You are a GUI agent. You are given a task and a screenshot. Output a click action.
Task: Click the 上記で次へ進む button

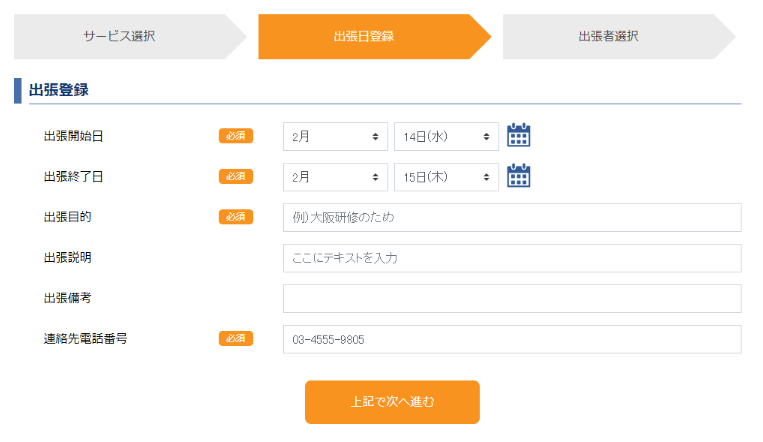[392, 402]
